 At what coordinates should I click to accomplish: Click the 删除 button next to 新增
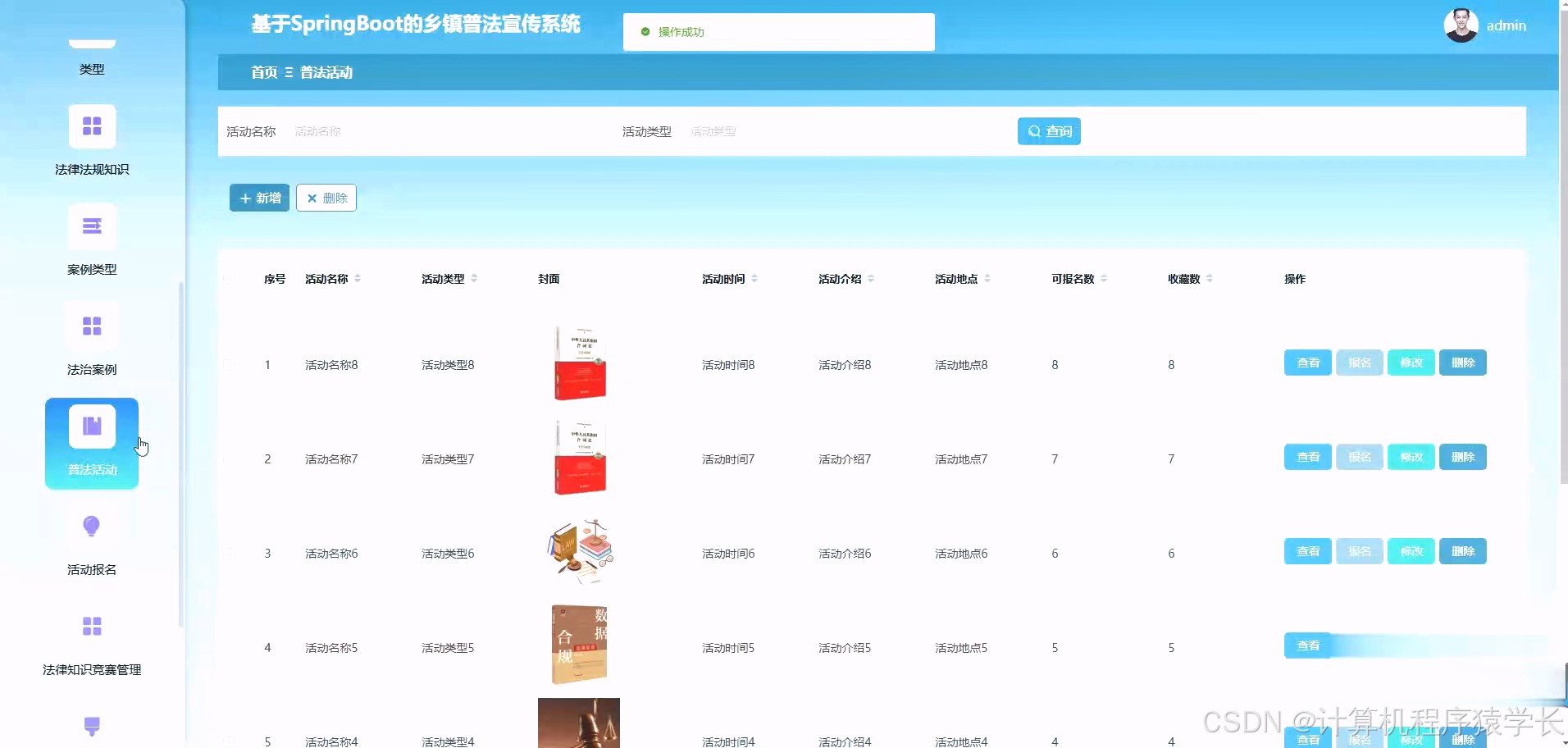pyautogui.click(x=326, y=198)
